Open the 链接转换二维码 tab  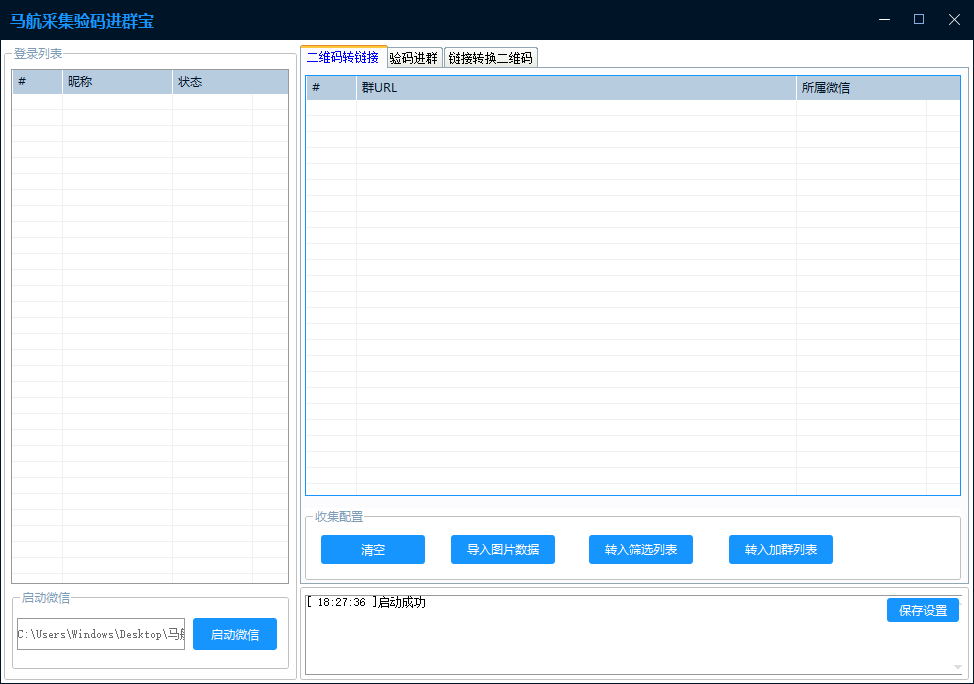pyautogui.click(x=491, y=58)
